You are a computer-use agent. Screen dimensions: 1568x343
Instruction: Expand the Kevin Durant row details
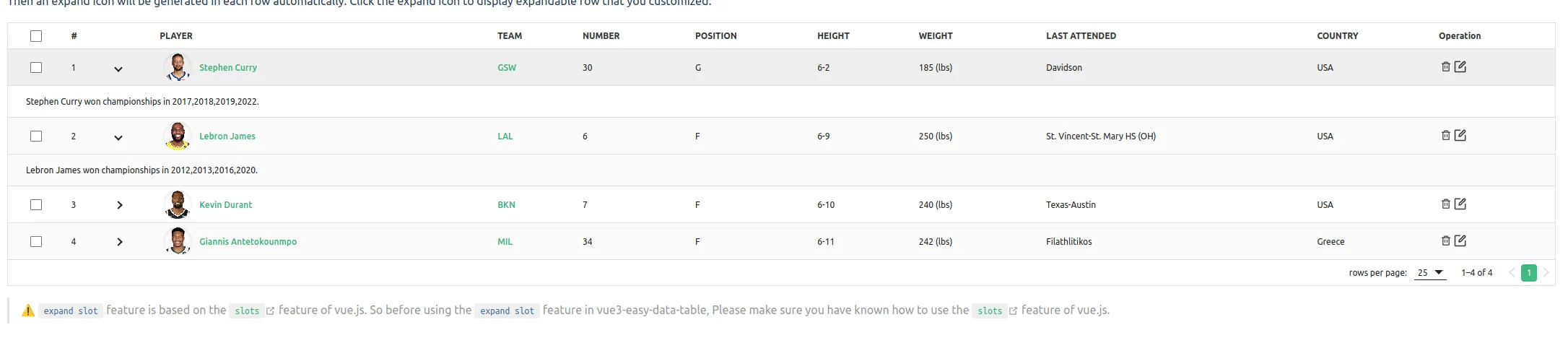[119, 205]
